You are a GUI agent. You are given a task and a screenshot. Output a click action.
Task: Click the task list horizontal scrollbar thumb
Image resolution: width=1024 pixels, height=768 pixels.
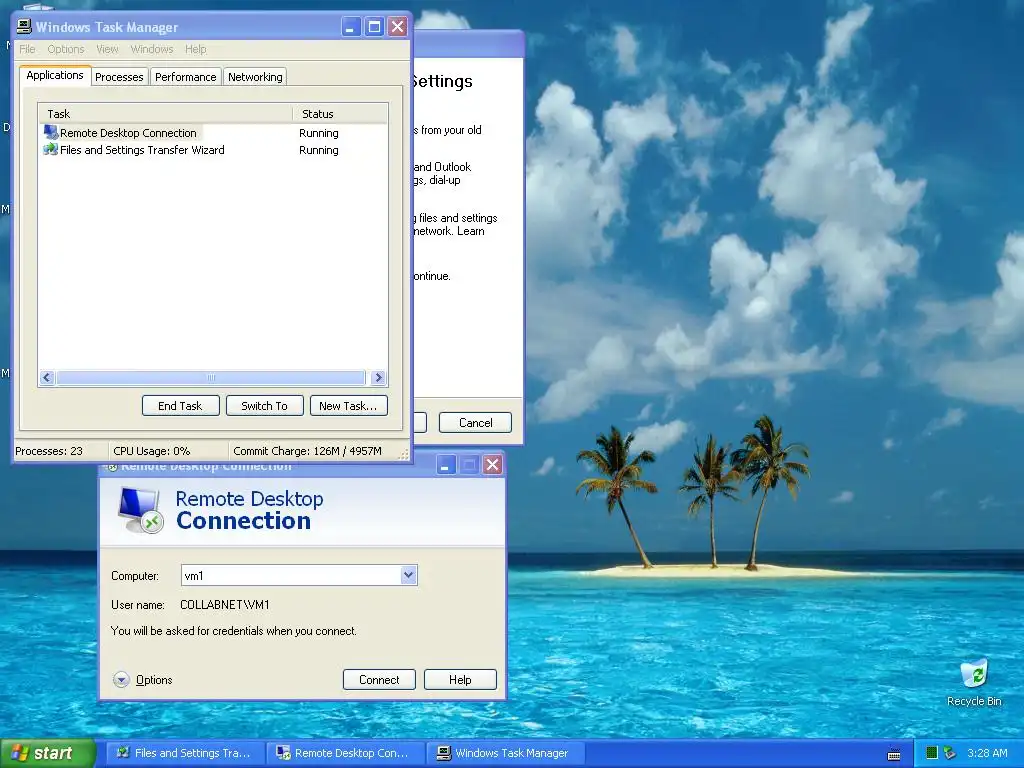(x=211, y=377)
